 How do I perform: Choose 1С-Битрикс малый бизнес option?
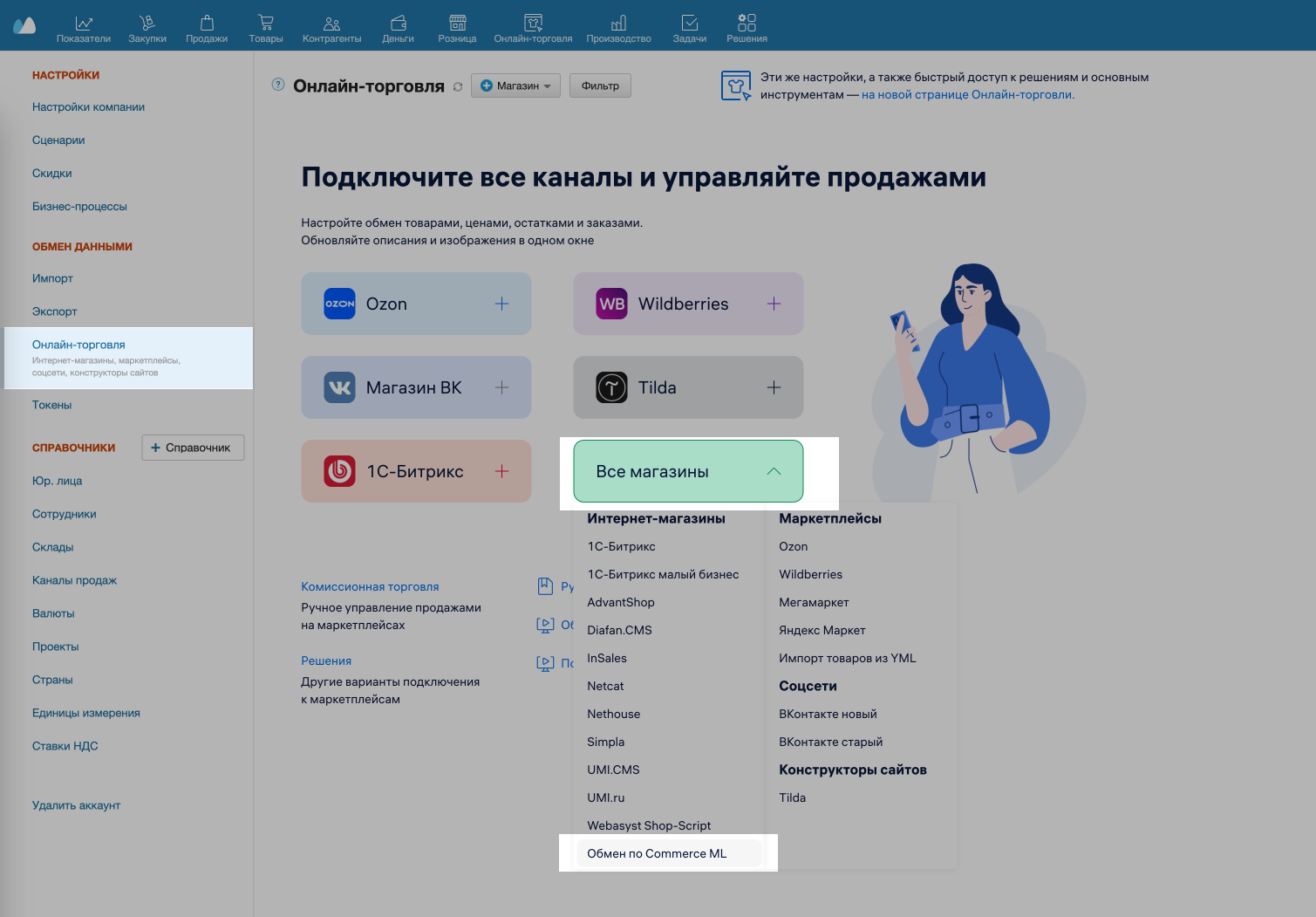(663, 574)
